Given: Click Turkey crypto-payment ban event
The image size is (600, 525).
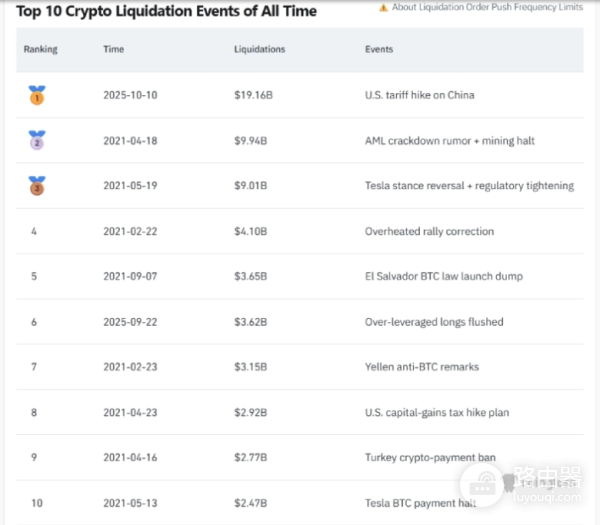Looking at the screenshot, I should 430,458.
